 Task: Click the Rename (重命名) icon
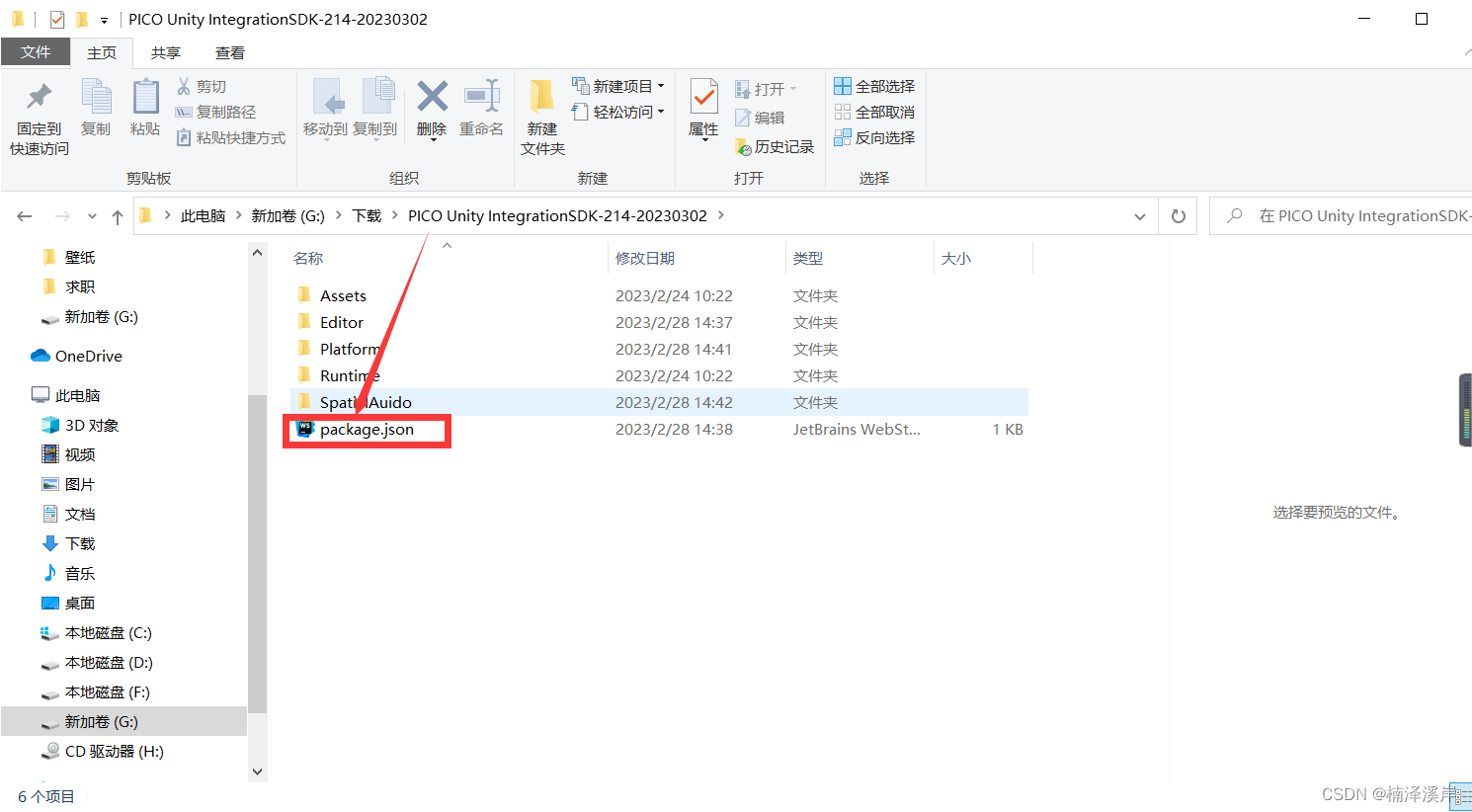(481, 109)
